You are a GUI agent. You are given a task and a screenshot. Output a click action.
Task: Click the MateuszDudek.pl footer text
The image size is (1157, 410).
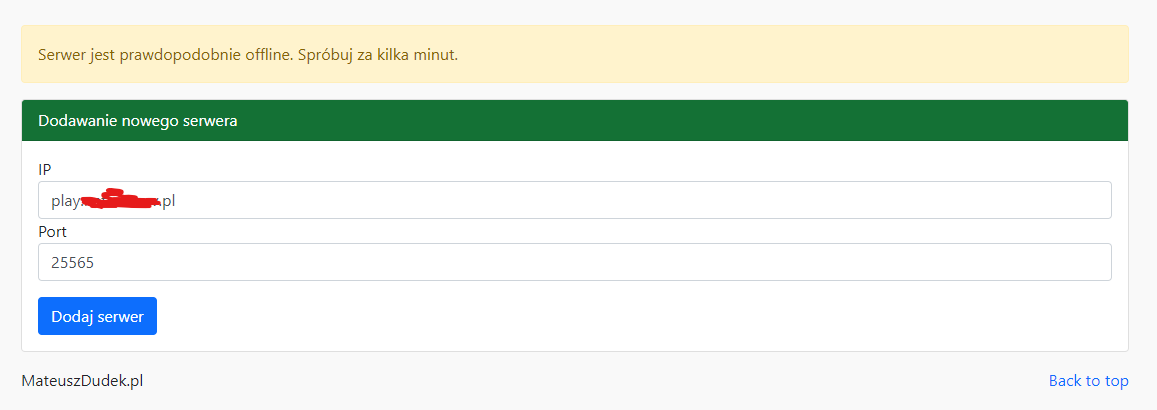pos(89,380)
